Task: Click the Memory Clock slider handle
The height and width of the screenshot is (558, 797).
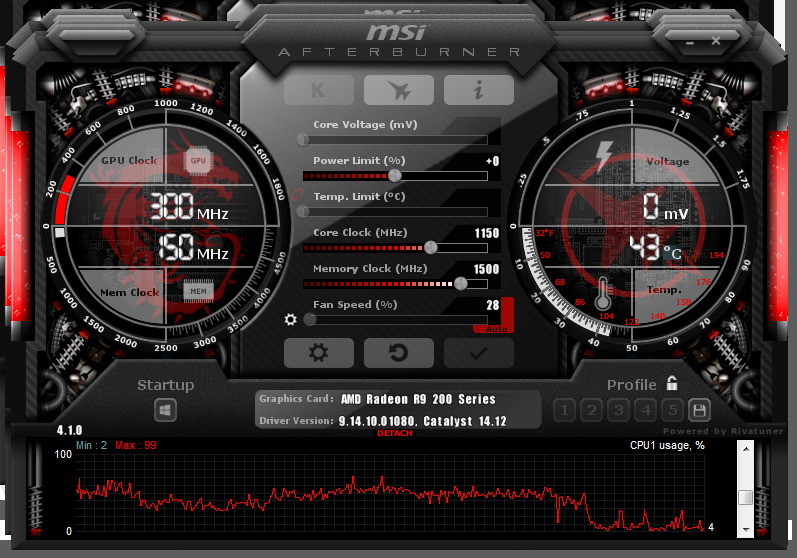Action: pos(461,284)
